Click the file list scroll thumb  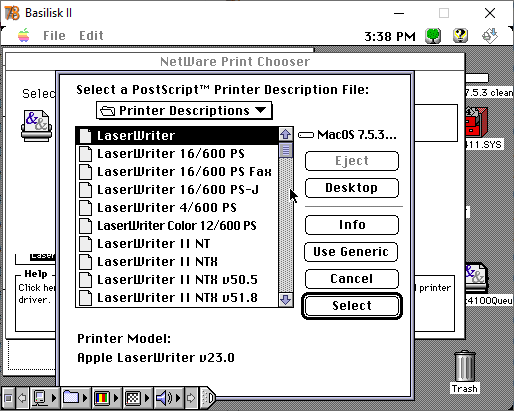286,150
